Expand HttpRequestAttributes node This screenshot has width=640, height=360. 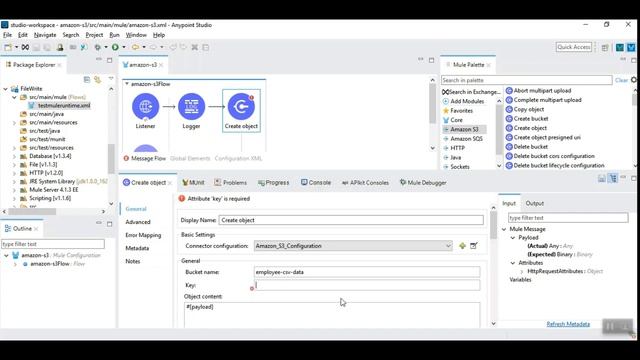522,271
